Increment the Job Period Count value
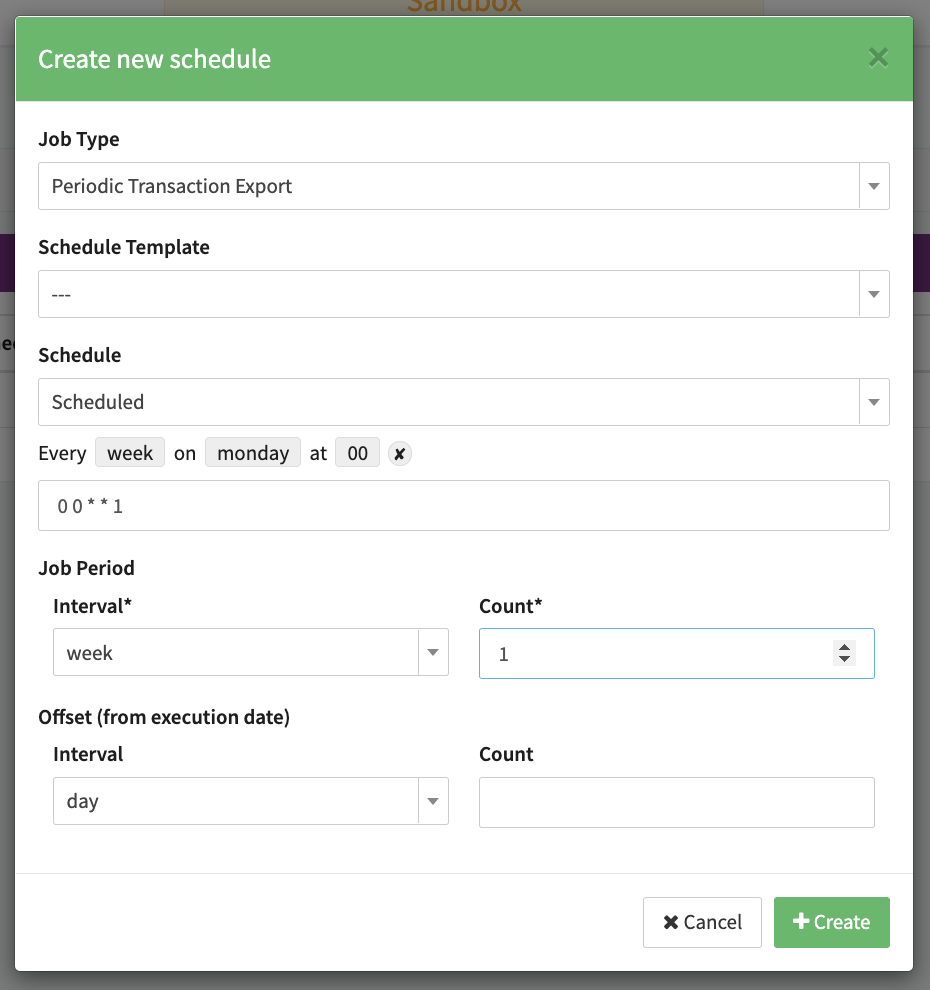This screenshot has height=990, width=930. pos(845,647)
